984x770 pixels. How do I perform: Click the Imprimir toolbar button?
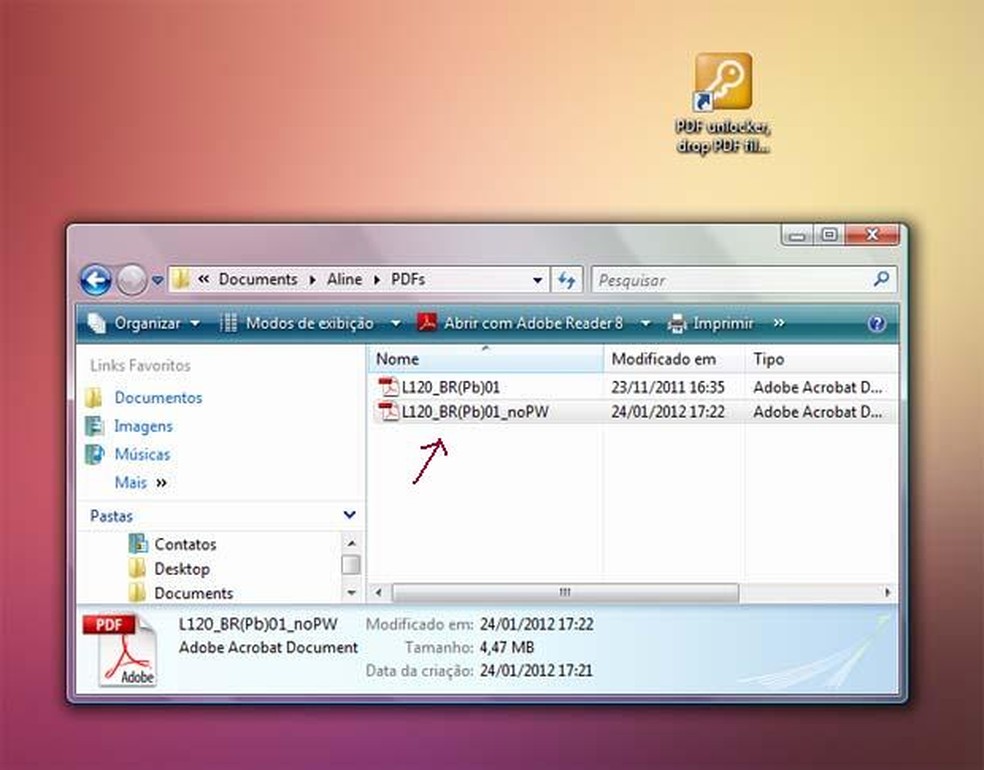[x=710, y=323]
